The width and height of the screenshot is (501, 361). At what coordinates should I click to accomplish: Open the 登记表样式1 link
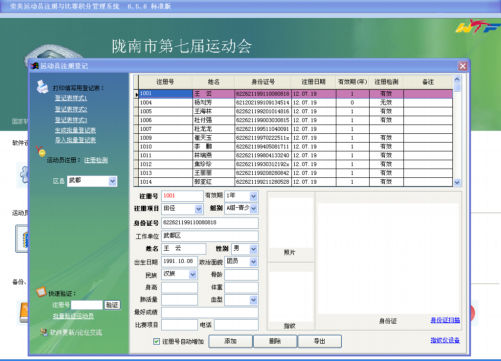click(71, 98)
